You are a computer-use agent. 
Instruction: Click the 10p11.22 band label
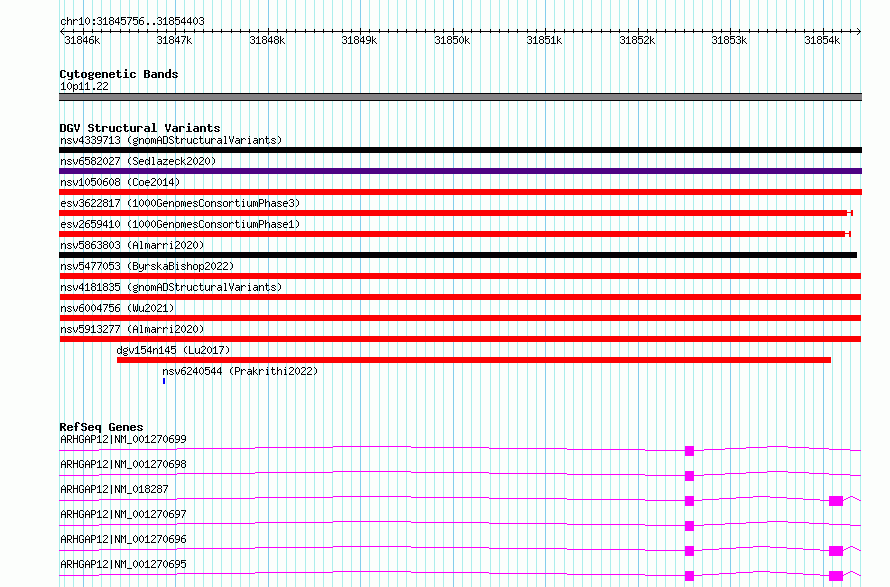(84, 86)
